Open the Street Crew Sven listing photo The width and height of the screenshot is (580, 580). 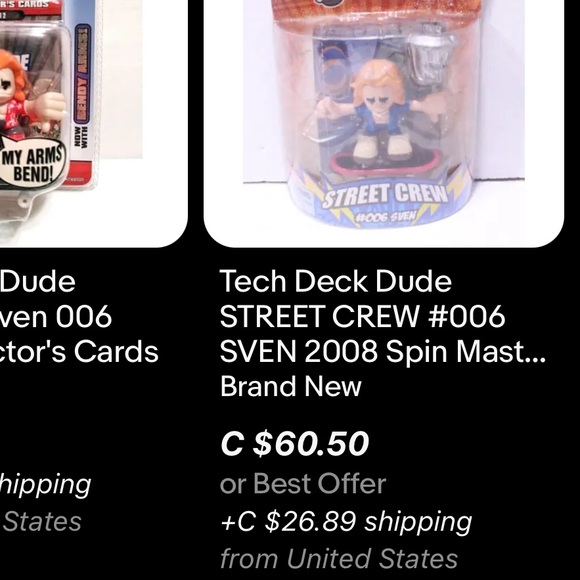click(384, 124)
